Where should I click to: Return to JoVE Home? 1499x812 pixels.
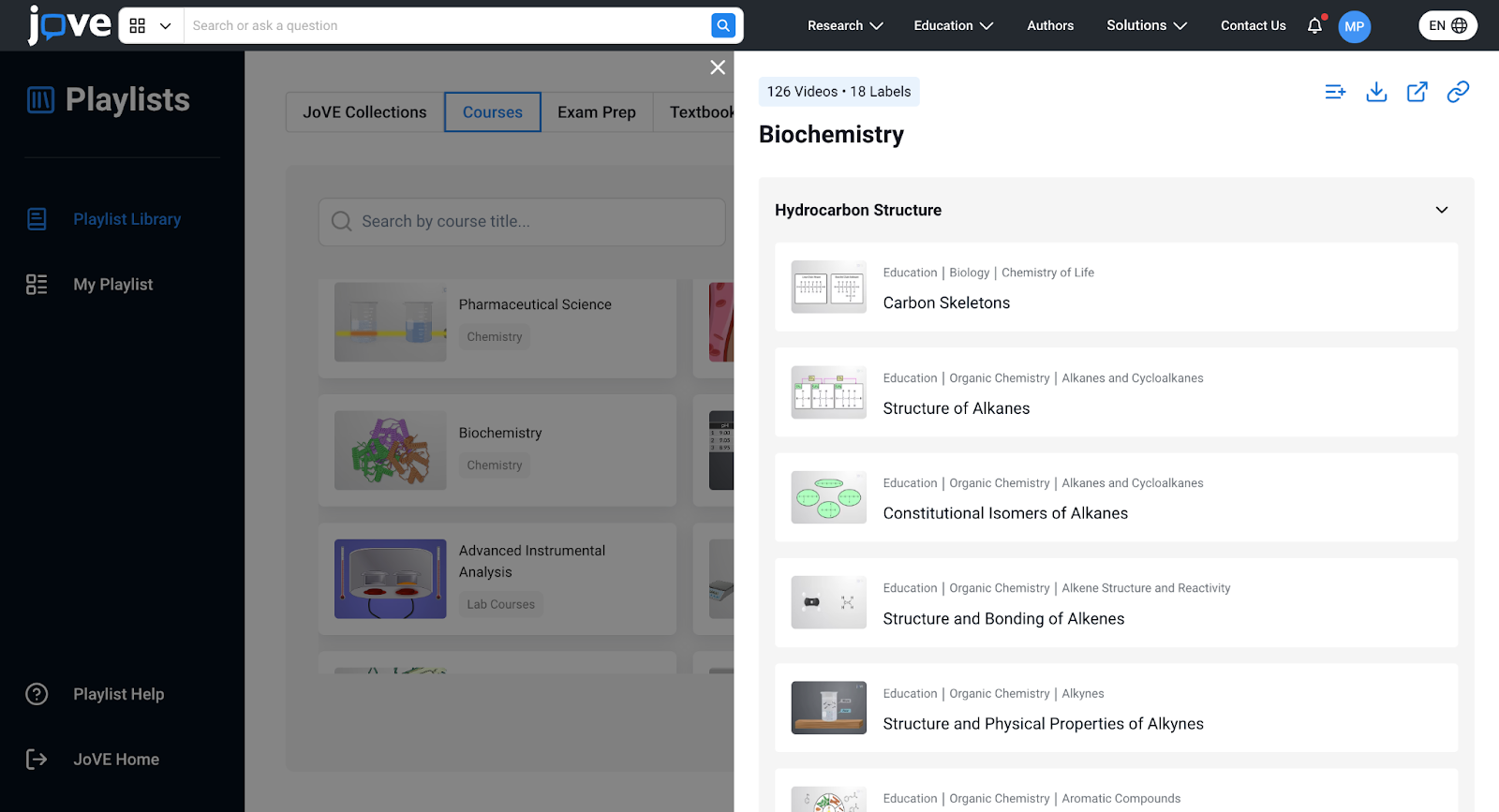pyautogui.click(x=93, y=760)
